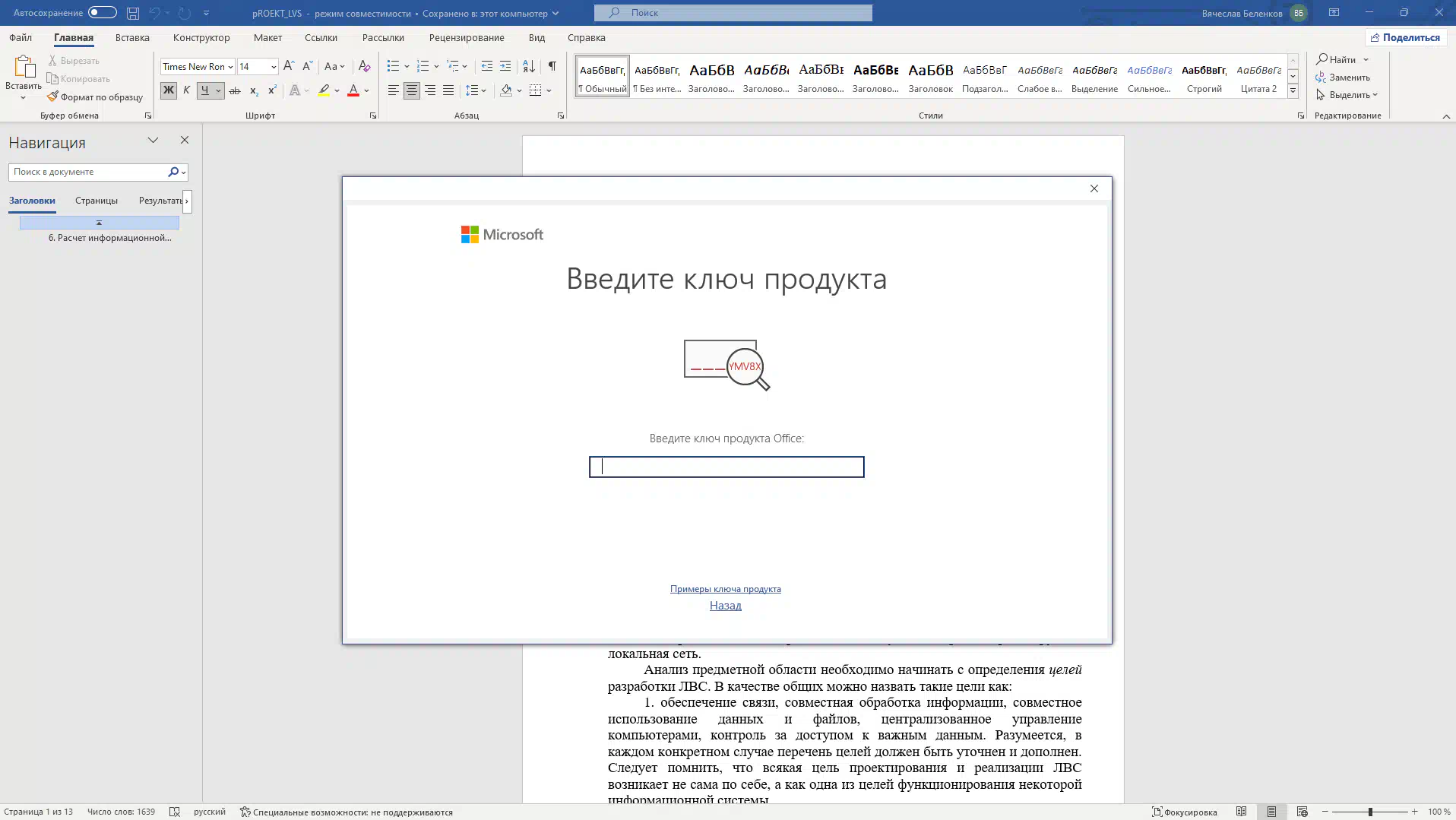Apply subscript formatting
This screenshot has width=1456, height=820.
pos(254,90)
